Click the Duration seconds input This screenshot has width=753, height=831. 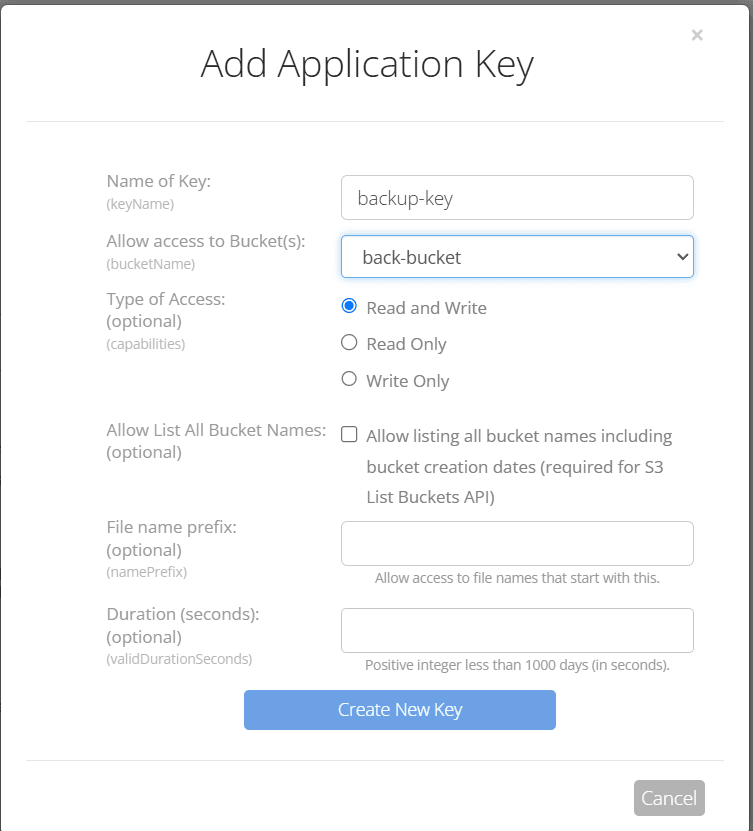(x=517, y=630)
